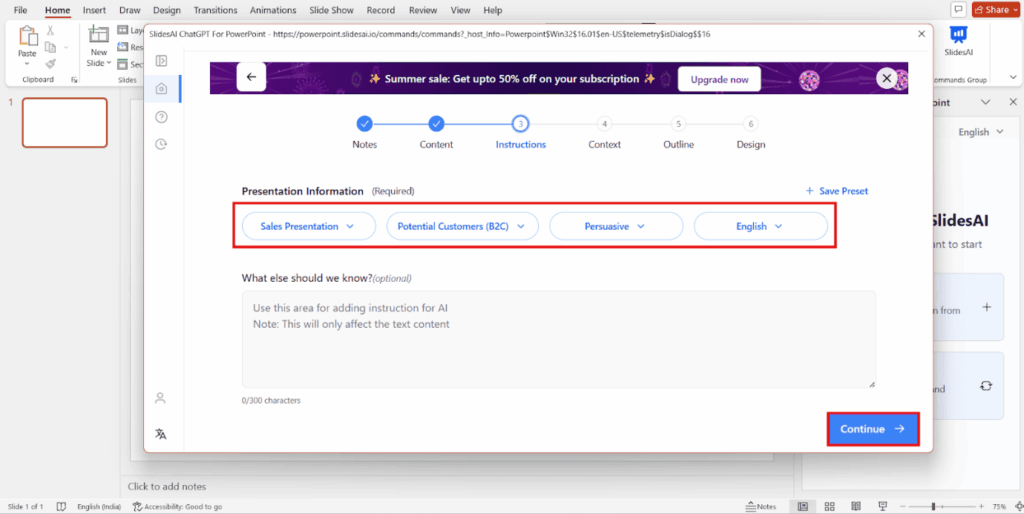Viewport: 1024px width, 514px height.
Task: Click the SlidesAI ribbon icon
Action: coord(957,41)
